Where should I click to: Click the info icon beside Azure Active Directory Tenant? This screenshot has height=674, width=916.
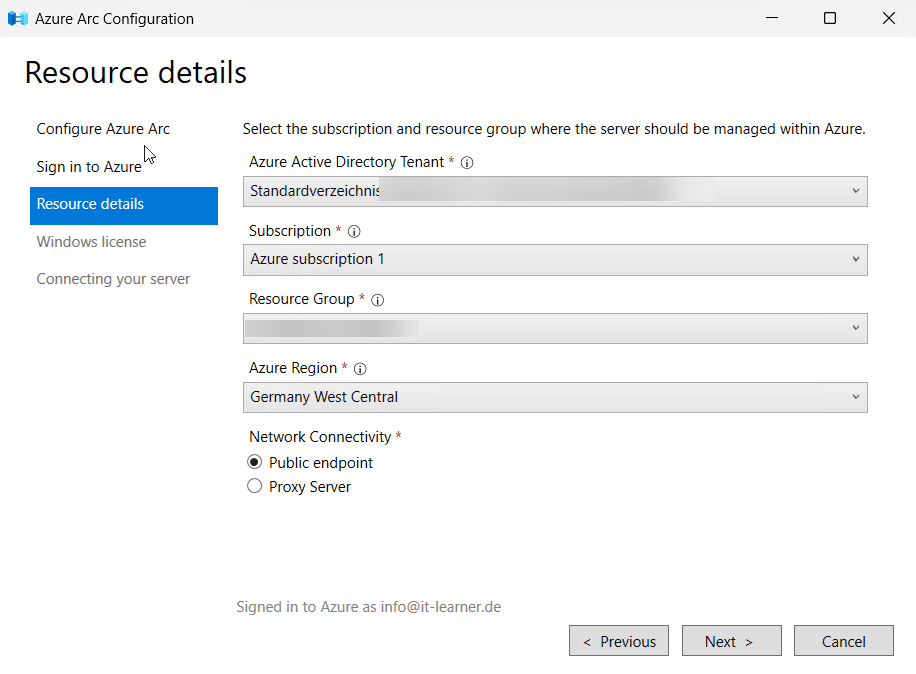[467, 162]
